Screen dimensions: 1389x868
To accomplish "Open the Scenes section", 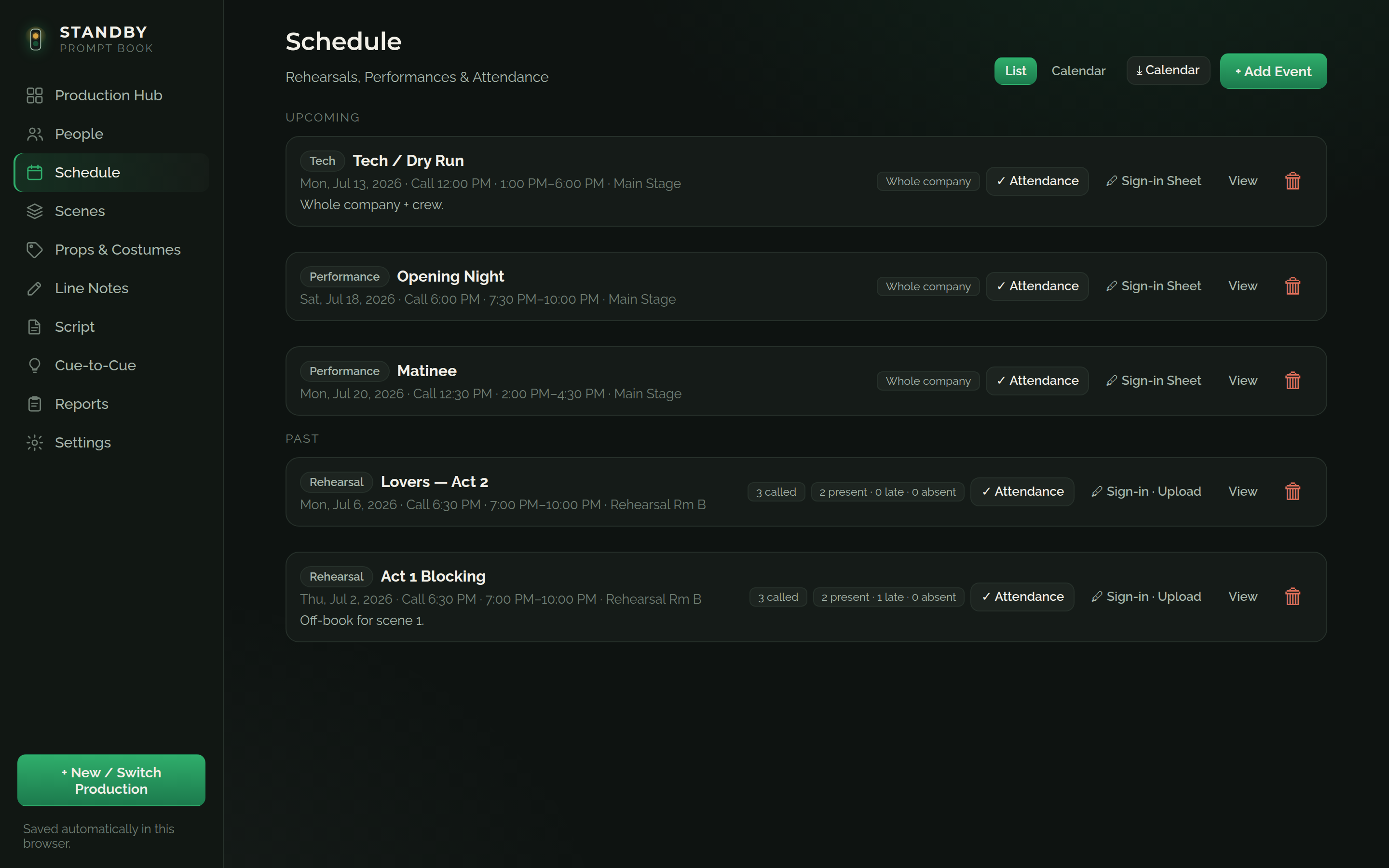I will pos(111,211).
